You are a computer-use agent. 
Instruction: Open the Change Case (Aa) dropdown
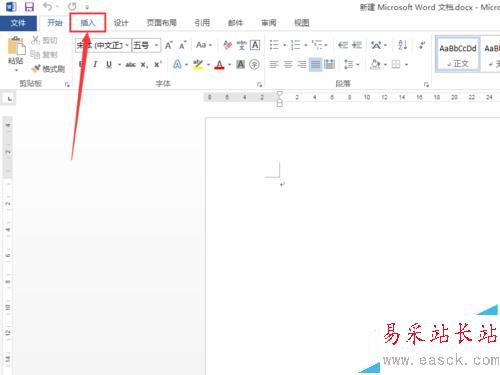click(204, 45)
